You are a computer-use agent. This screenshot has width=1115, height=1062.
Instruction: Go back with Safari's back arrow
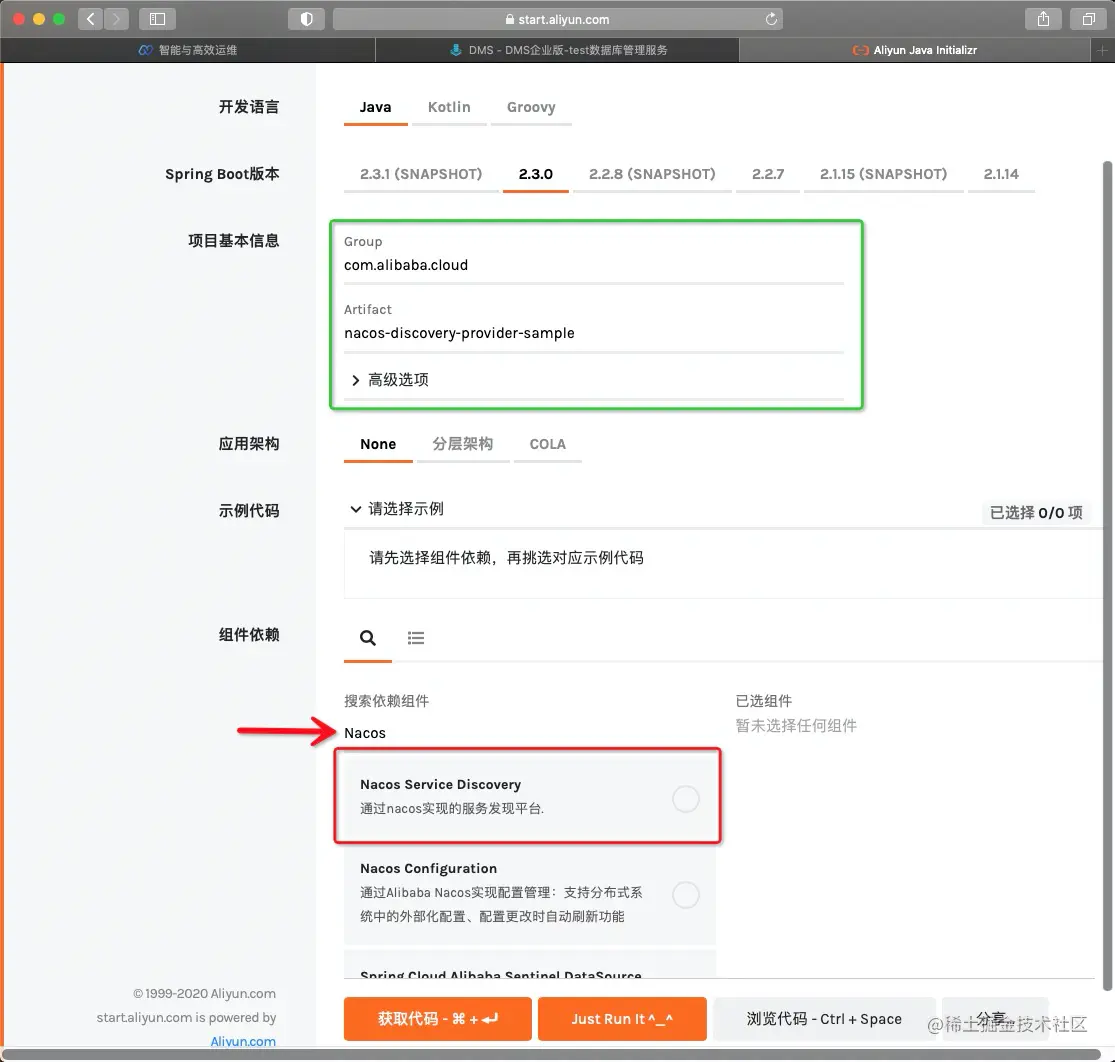tap(90, 19)
